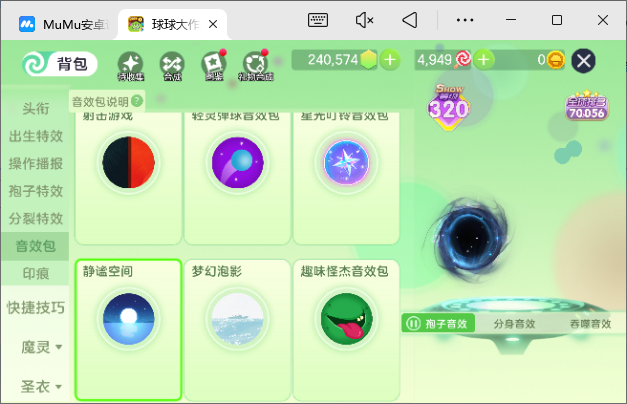Viewport: 627px width, 404px height.
Task: Select the 分身音效 sound option
Action: click(x=514, y=323)
